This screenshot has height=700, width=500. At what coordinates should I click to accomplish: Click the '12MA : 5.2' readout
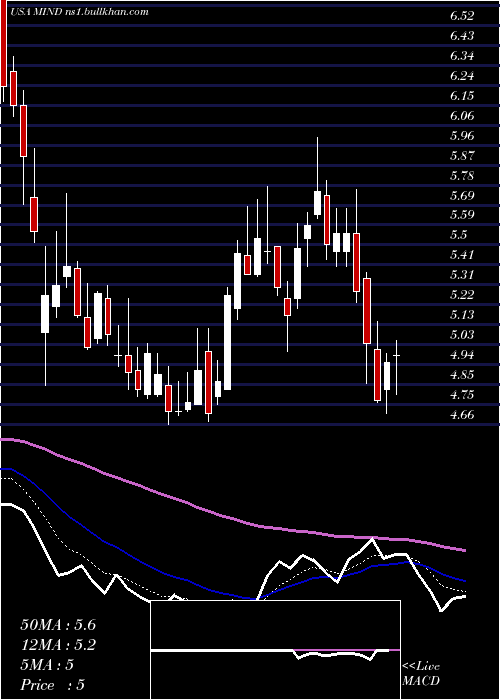point(58,645)
